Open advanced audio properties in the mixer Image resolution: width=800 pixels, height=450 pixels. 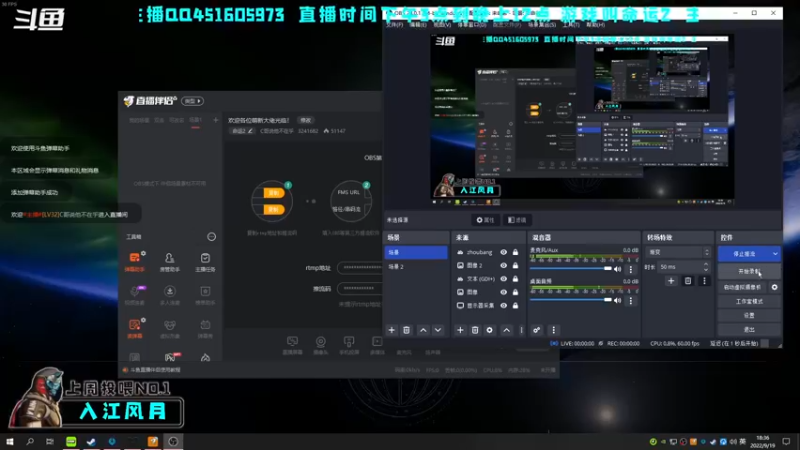point(537,330)
